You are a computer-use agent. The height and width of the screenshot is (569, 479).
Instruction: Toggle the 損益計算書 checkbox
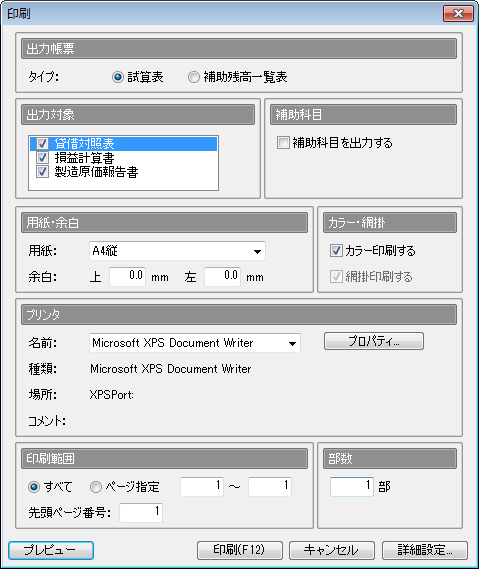coord(42,157)
